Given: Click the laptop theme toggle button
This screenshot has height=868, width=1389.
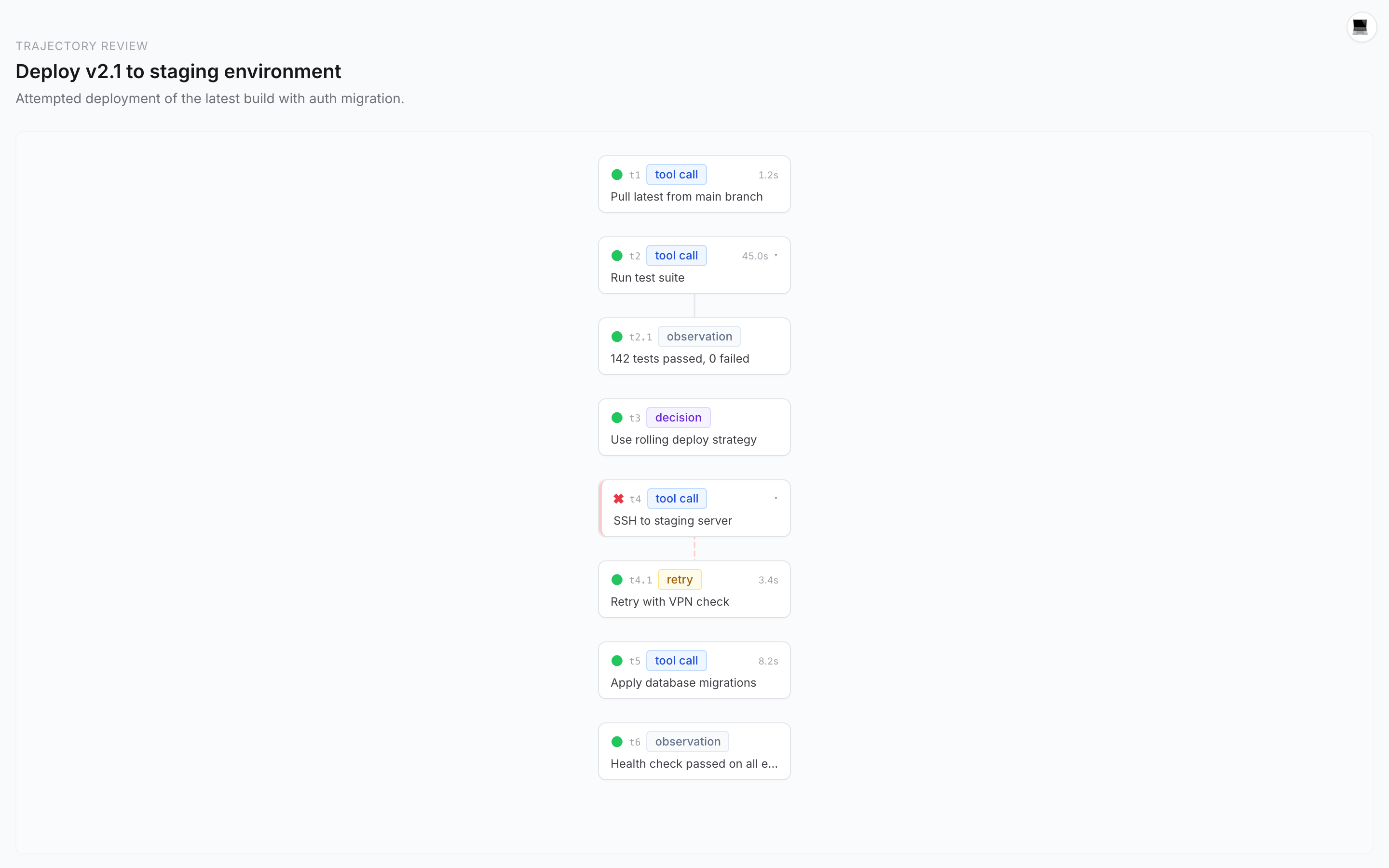Looking at the screenshot, I should 1361,27.
